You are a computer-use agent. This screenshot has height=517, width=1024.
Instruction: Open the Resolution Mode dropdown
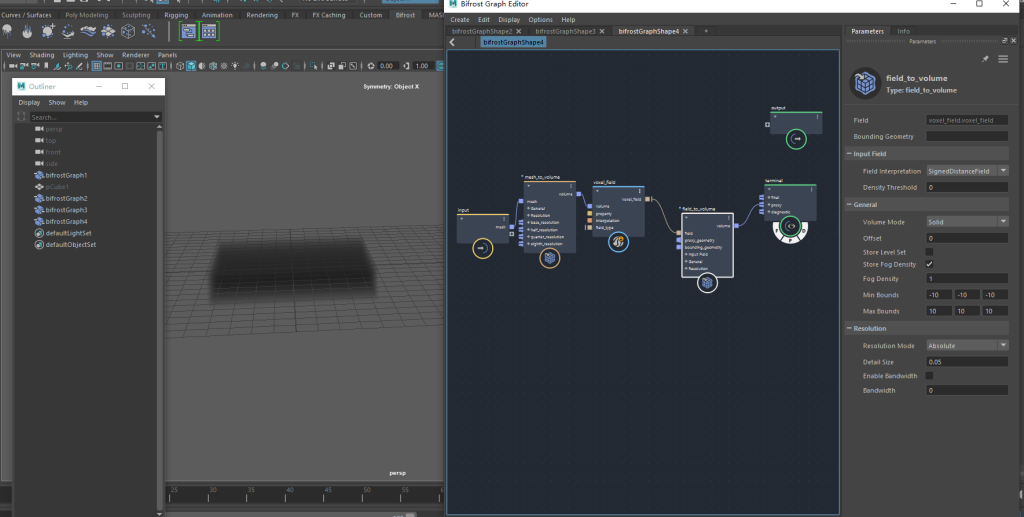[967, 345]
